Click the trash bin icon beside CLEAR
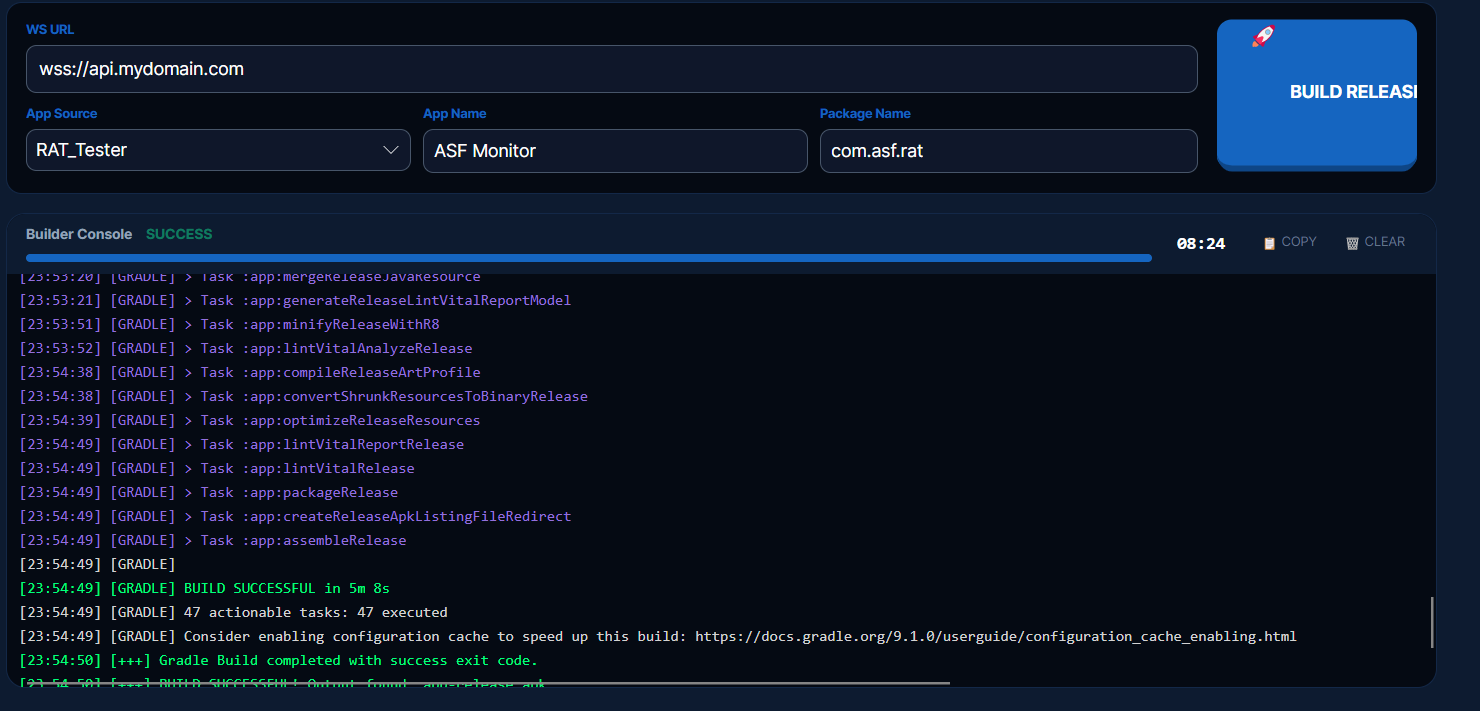This screenshot has height=711, width=1480. (1352, 242)
